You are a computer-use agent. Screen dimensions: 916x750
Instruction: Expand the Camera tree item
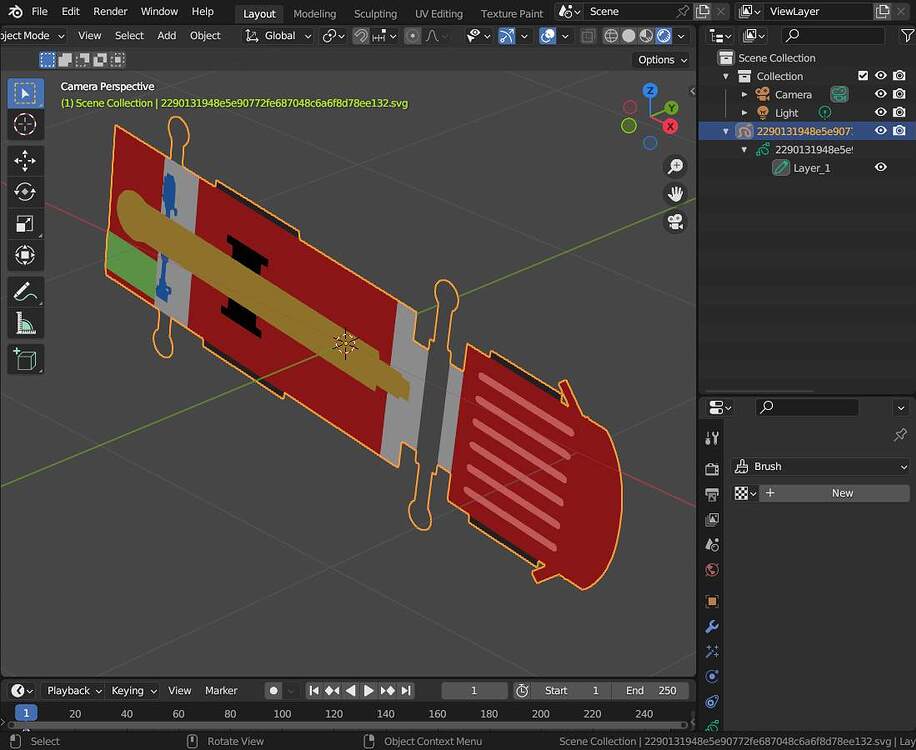pos(744,94)
